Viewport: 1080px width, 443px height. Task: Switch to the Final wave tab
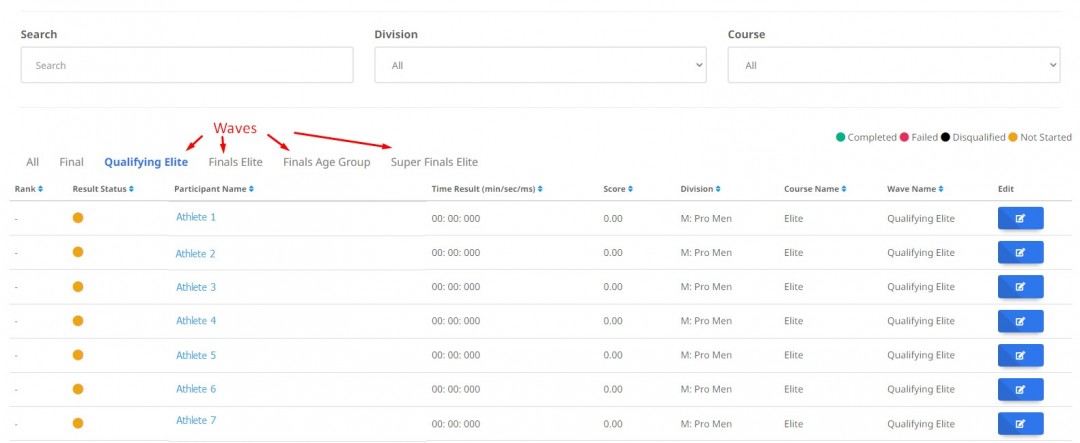(x=72, y=163)
